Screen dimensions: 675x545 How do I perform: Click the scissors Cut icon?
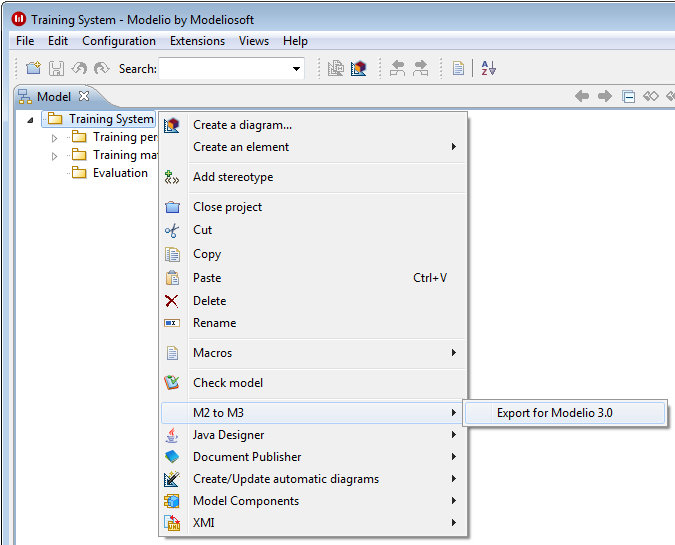click(x=172, y=230)
